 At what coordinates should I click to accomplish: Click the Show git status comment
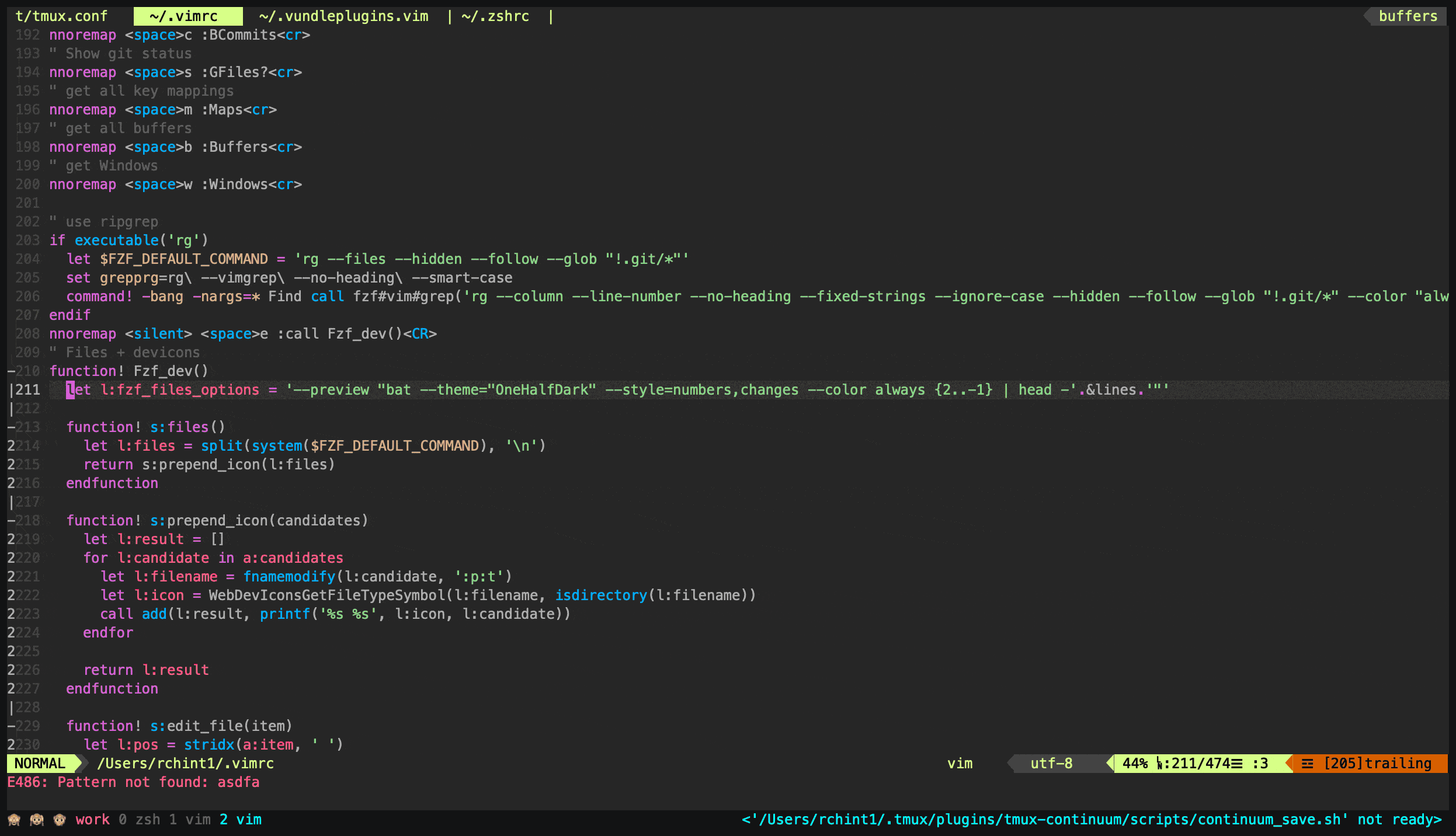pos(120,54)
